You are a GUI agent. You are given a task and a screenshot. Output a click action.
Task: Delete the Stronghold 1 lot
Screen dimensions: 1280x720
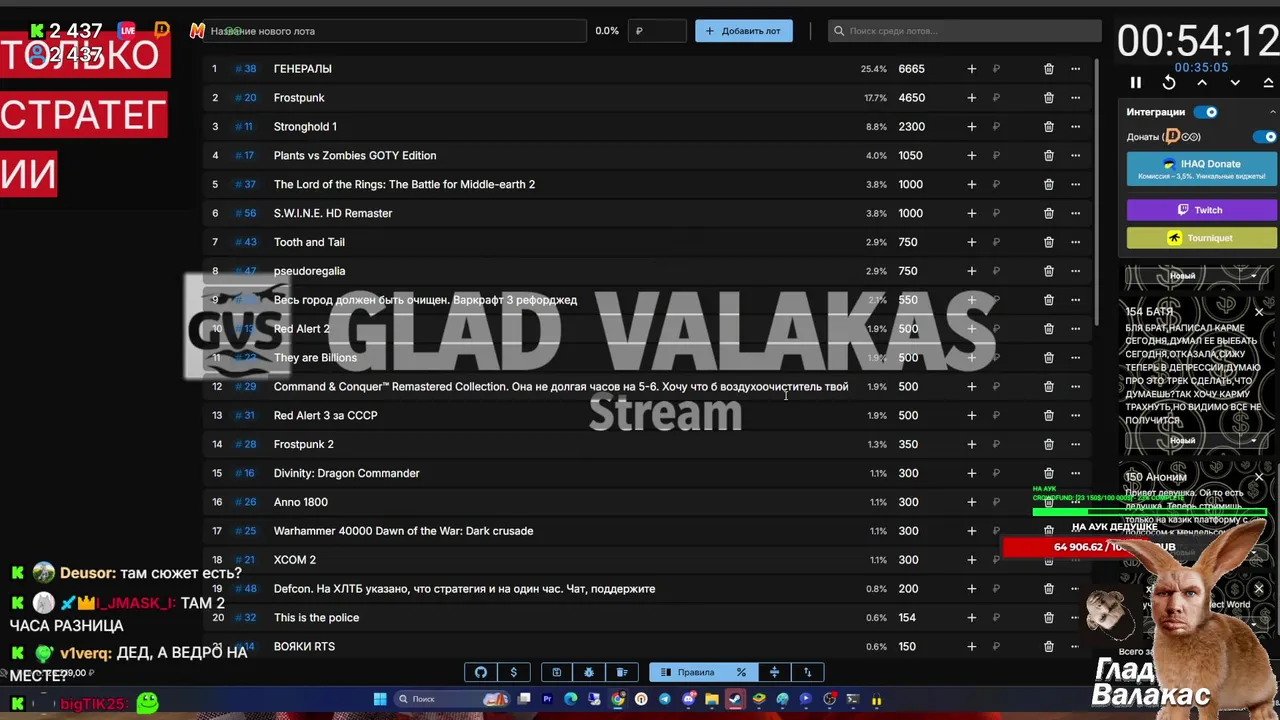(x=1049, y=127)
